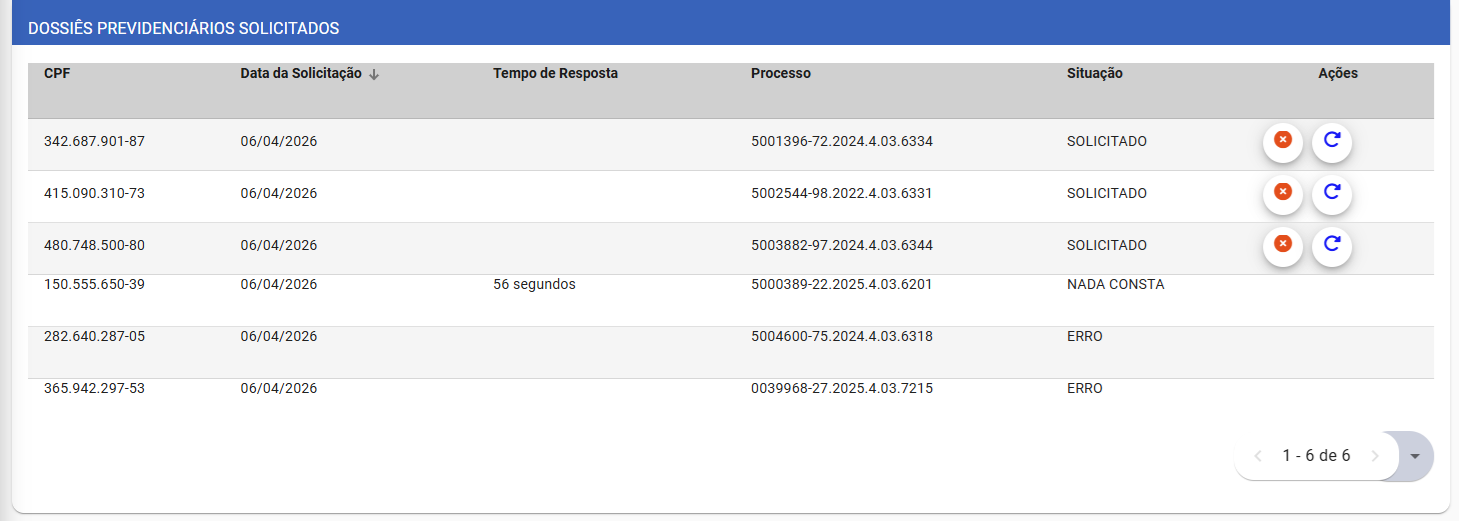Click Dossiês Previdenciários Solicitados panel title
Viewport: 1459px width, 521px height.
pos(183,28)
